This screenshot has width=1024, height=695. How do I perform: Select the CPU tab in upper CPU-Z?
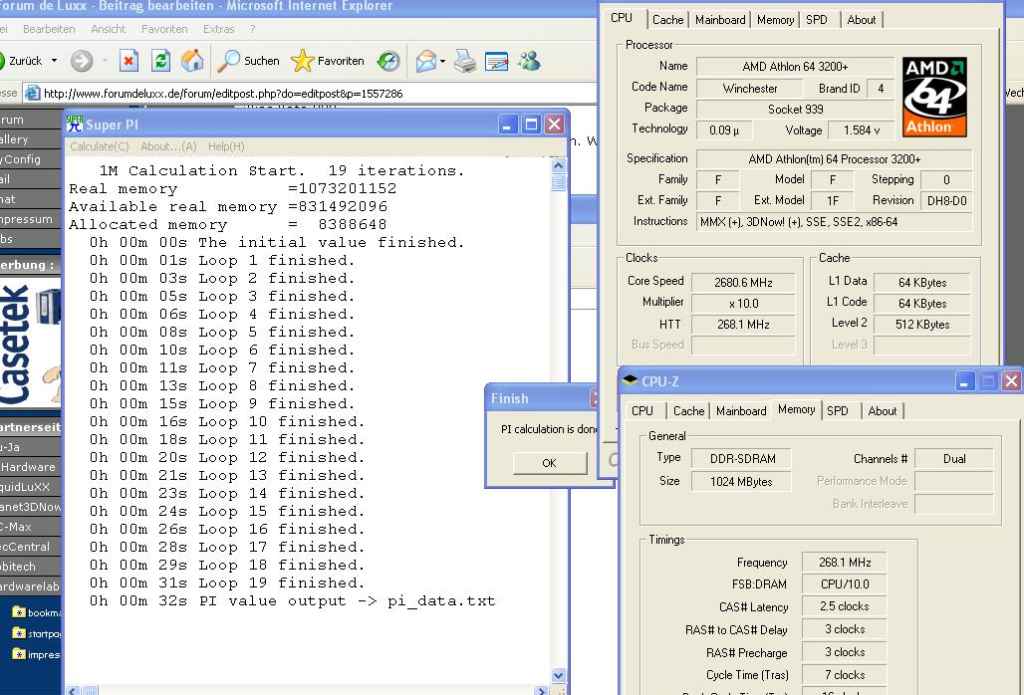(621, 18)
